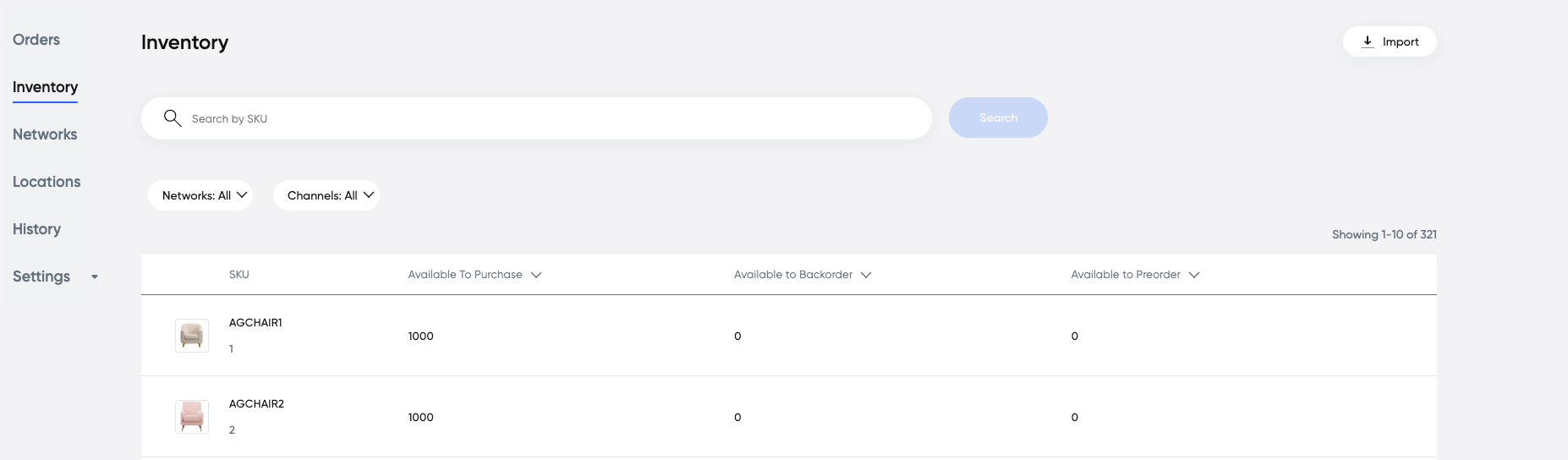Sort by Available To Purchase chevron

536,275
